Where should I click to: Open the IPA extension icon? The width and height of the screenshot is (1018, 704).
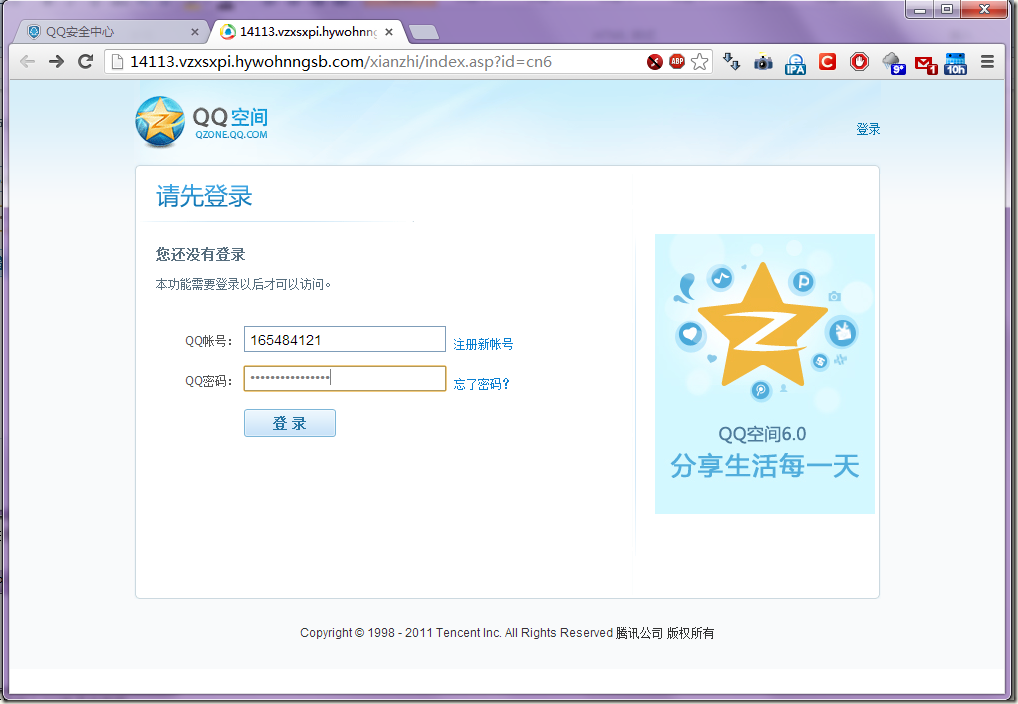(795, 63)
